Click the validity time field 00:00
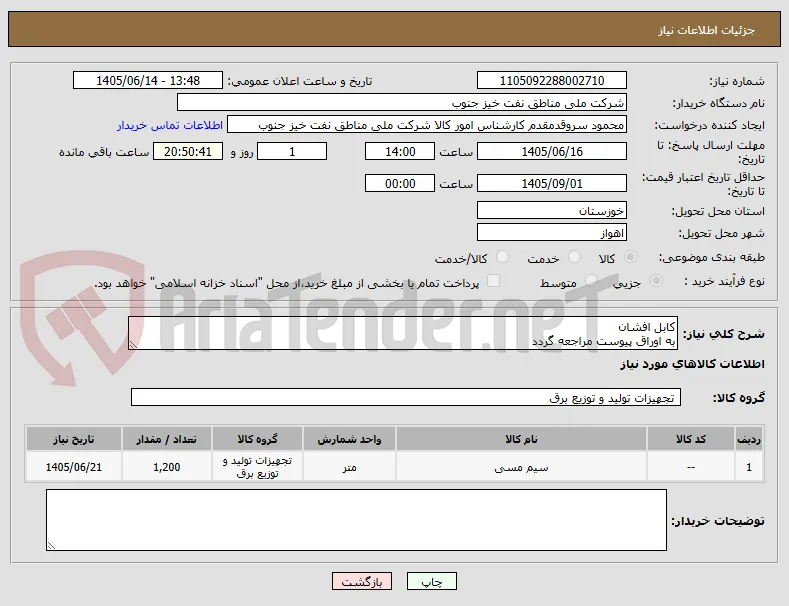The image size is (789, 606). (400, 184)
